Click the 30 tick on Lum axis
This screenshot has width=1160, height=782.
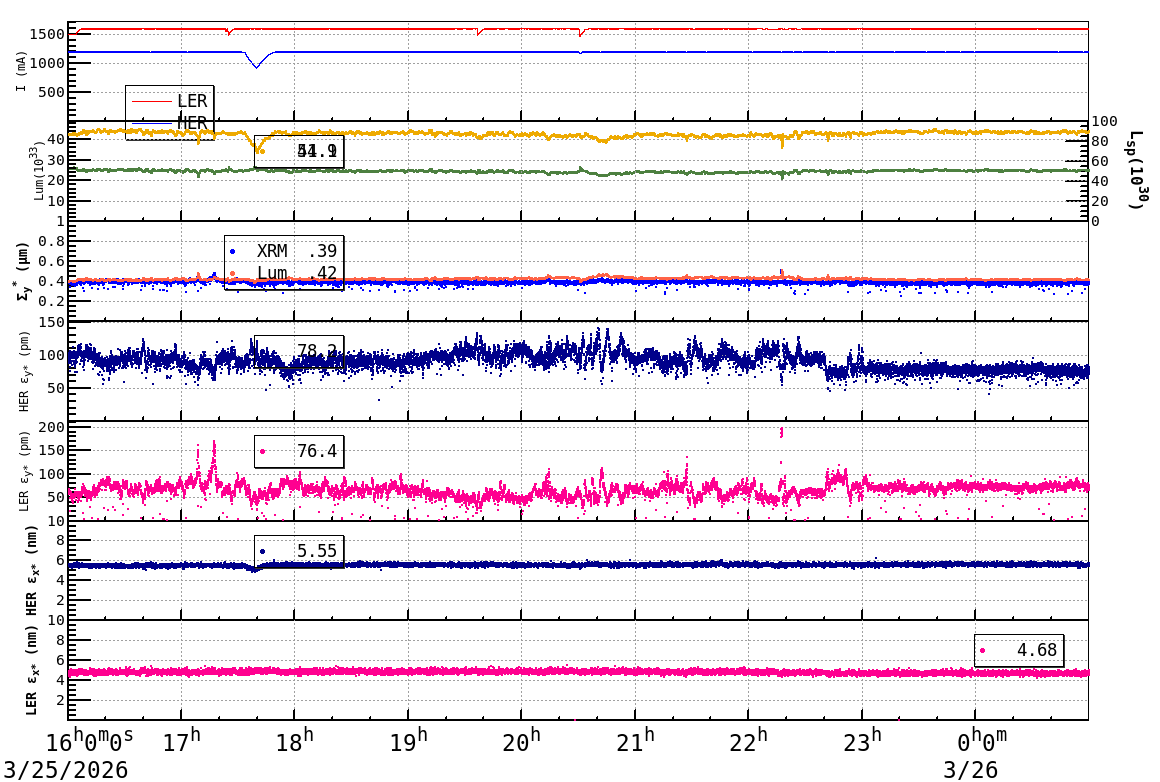(x=57, y=160)
